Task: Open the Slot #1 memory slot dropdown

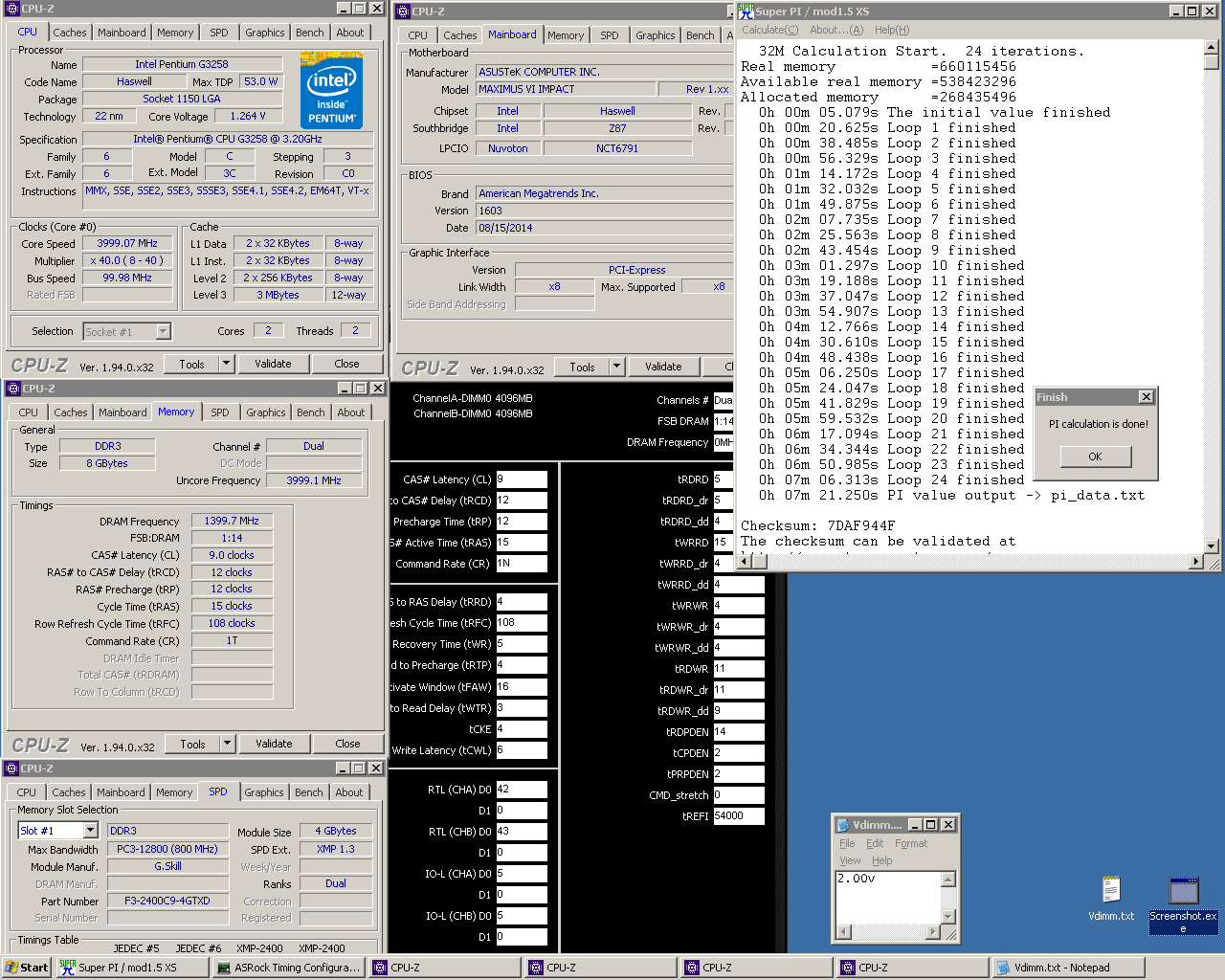Action: coord(91,831)
